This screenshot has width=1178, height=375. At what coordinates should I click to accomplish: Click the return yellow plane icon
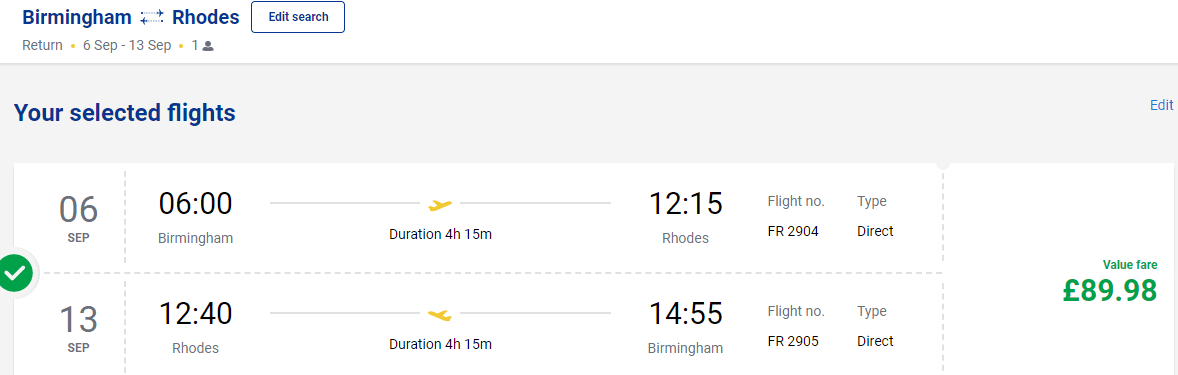tap(440, 313)
